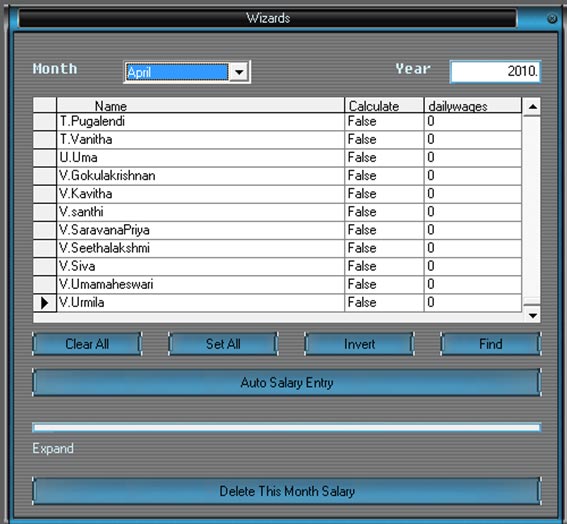The width and height of the screenshot is (567, 524).
Task: Click the Find button
Action: click(x=491, y=344)
